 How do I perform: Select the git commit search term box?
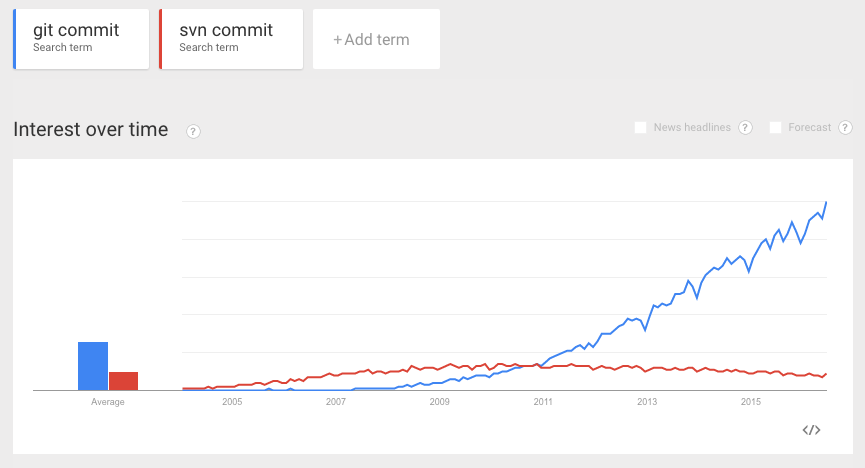pyautogui.click(x=82, y=39)
